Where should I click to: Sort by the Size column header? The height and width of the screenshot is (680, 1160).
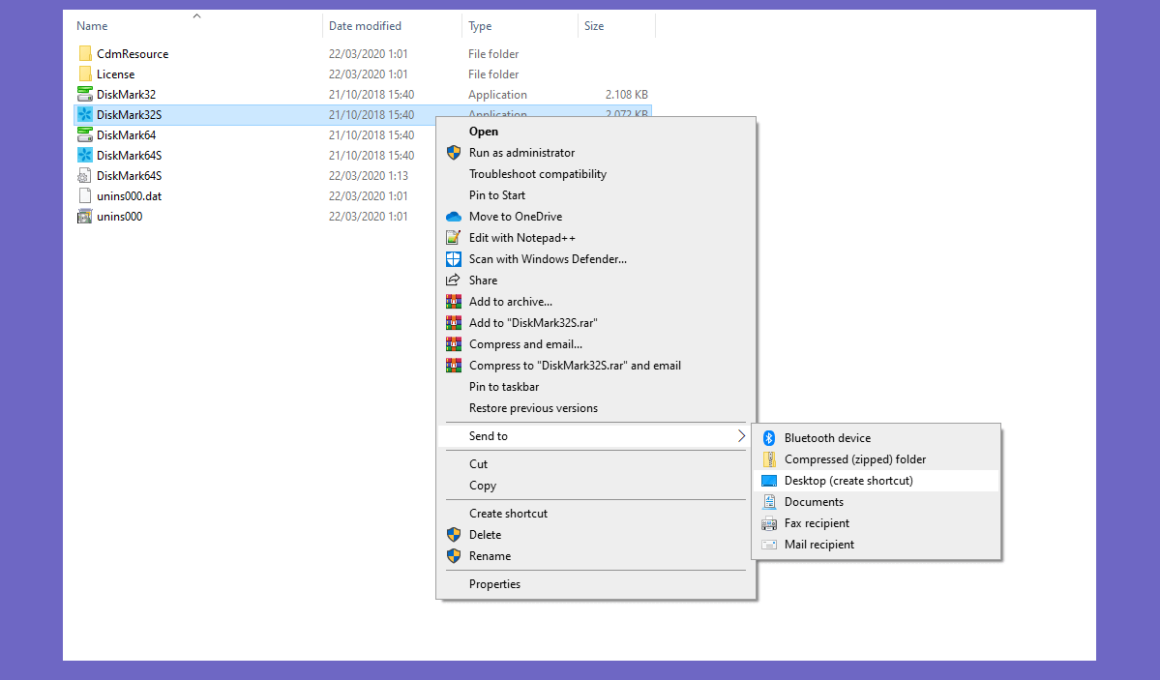point(593,26)
